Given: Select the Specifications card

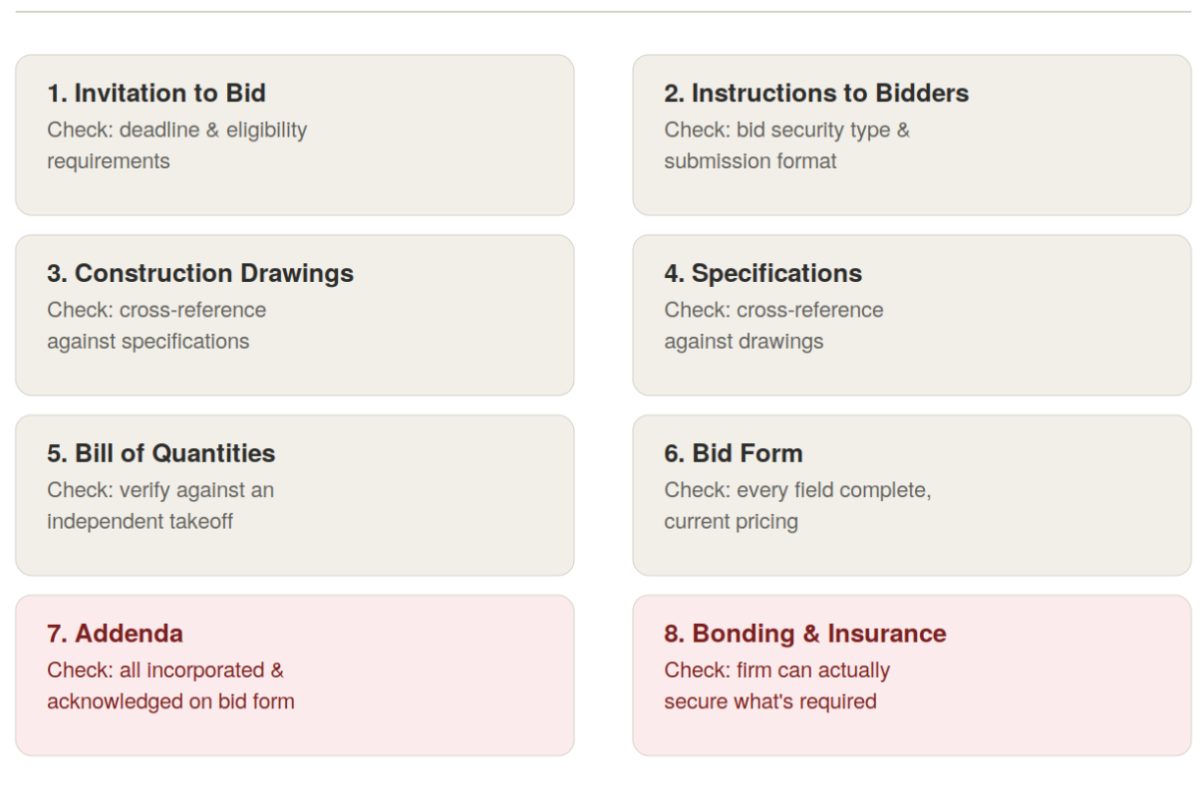Looking at the screenshot, I should click(x=912, y=315).
